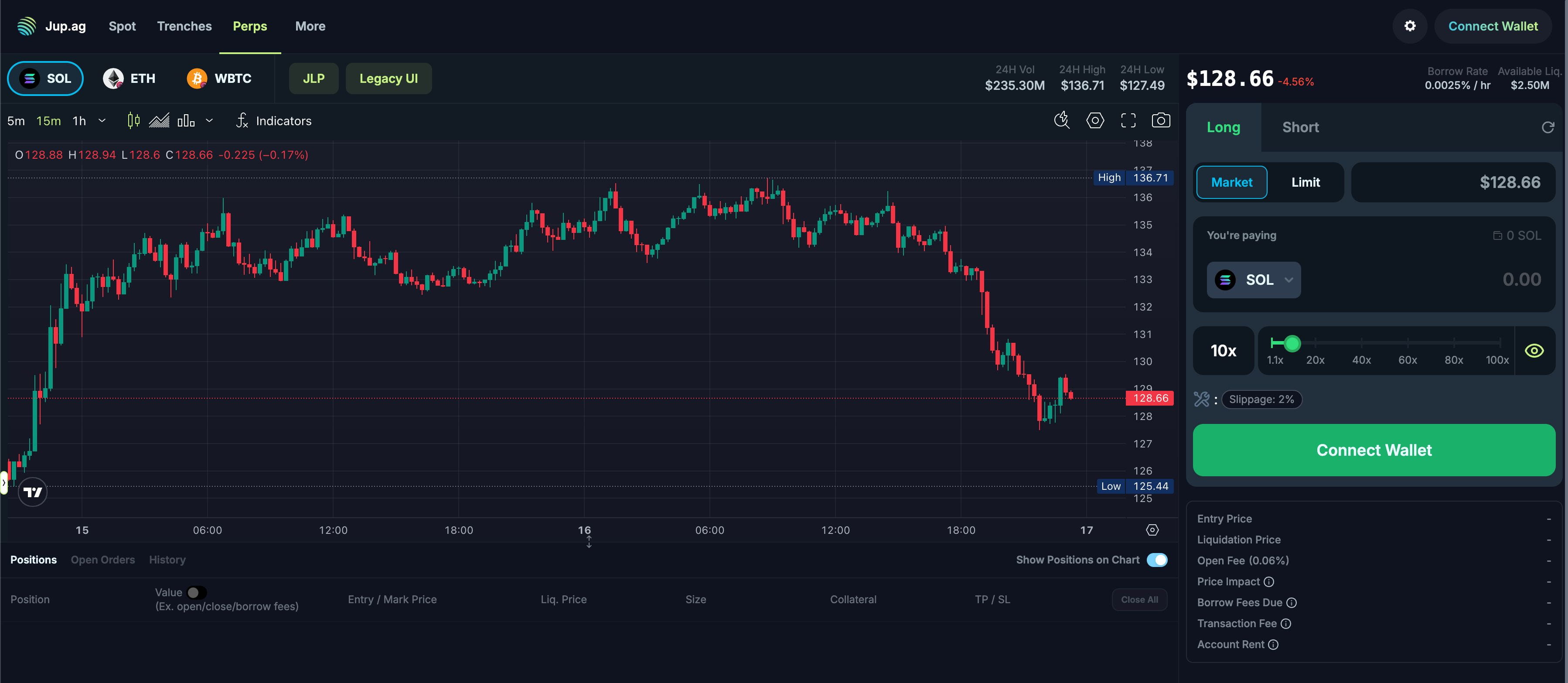Expand the timeframe dropdown next to 1h
Screen dimensions: 1568x683
[102, 120]
